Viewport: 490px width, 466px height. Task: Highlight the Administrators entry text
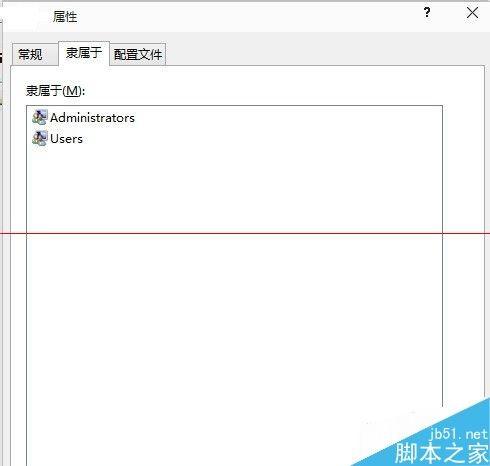pos(92,118)
